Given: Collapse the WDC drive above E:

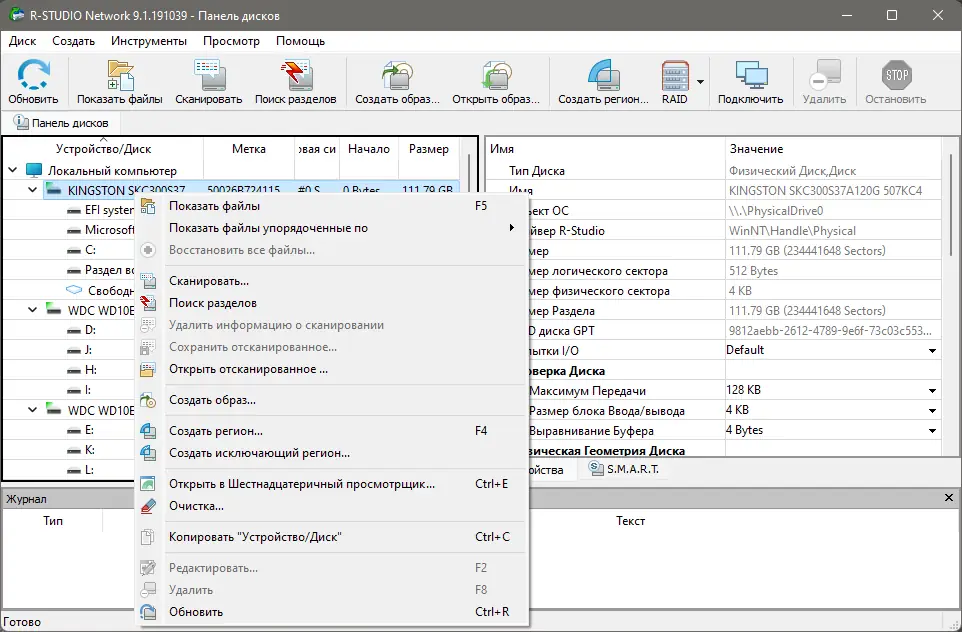Looking at the screenshot, I should (x=33, y=410).
